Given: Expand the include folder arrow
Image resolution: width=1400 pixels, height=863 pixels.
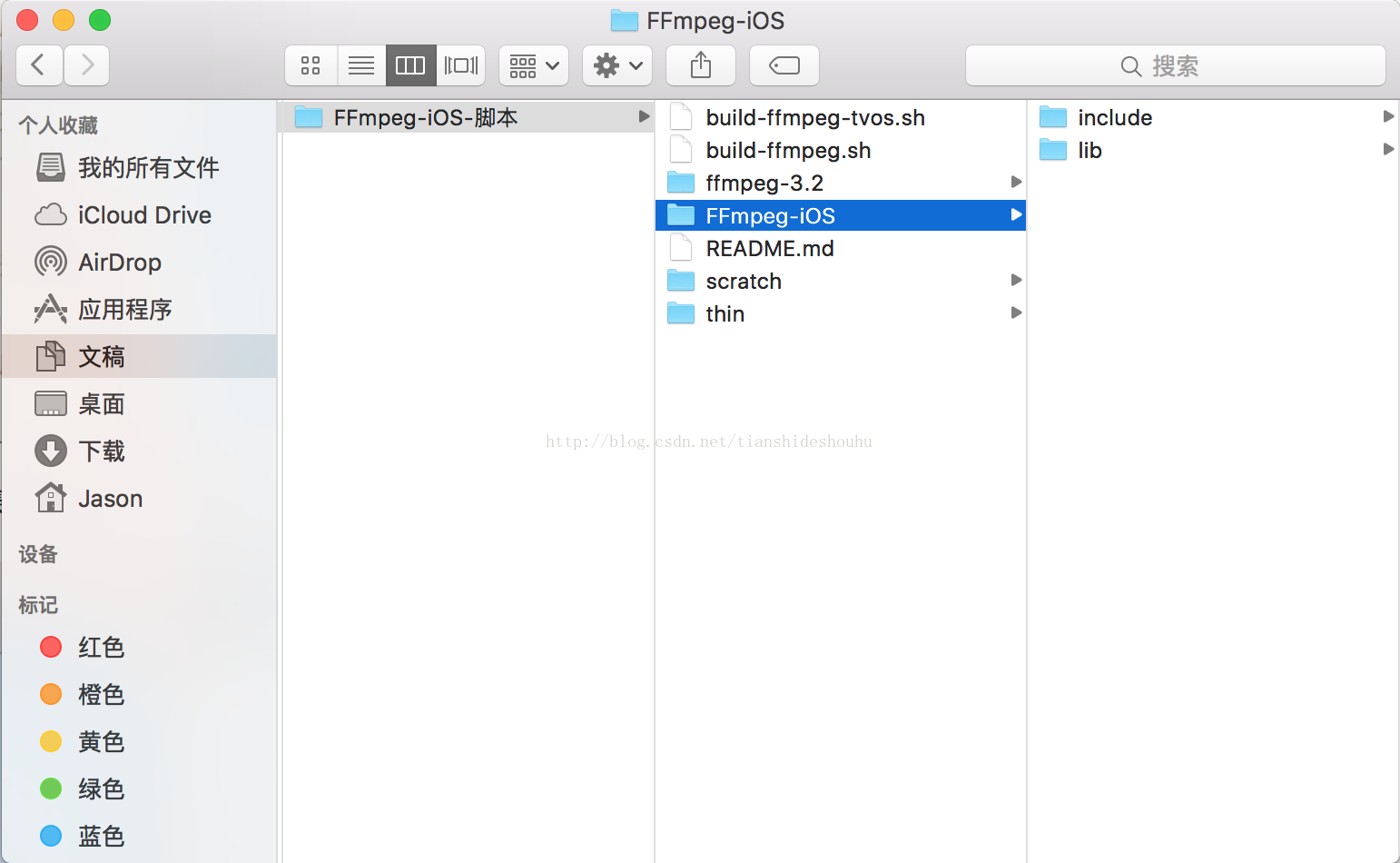Looking at the screenshot, I should pos(1388,116).
